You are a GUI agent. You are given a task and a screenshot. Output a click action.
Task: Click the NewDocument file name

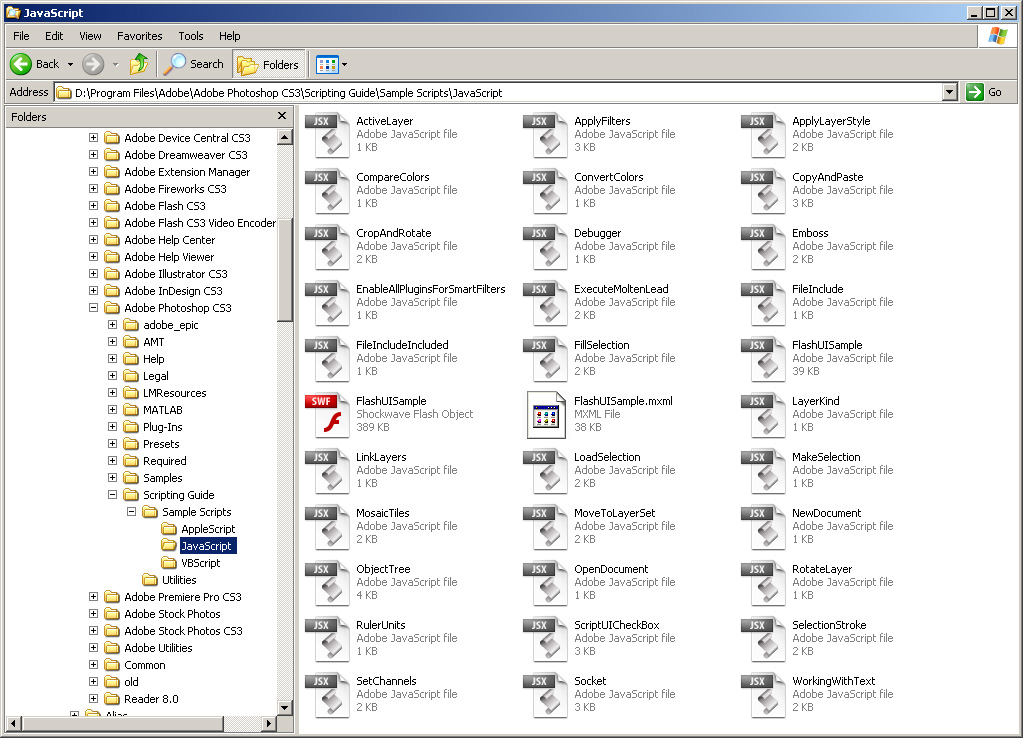click(x=827, y=514)
